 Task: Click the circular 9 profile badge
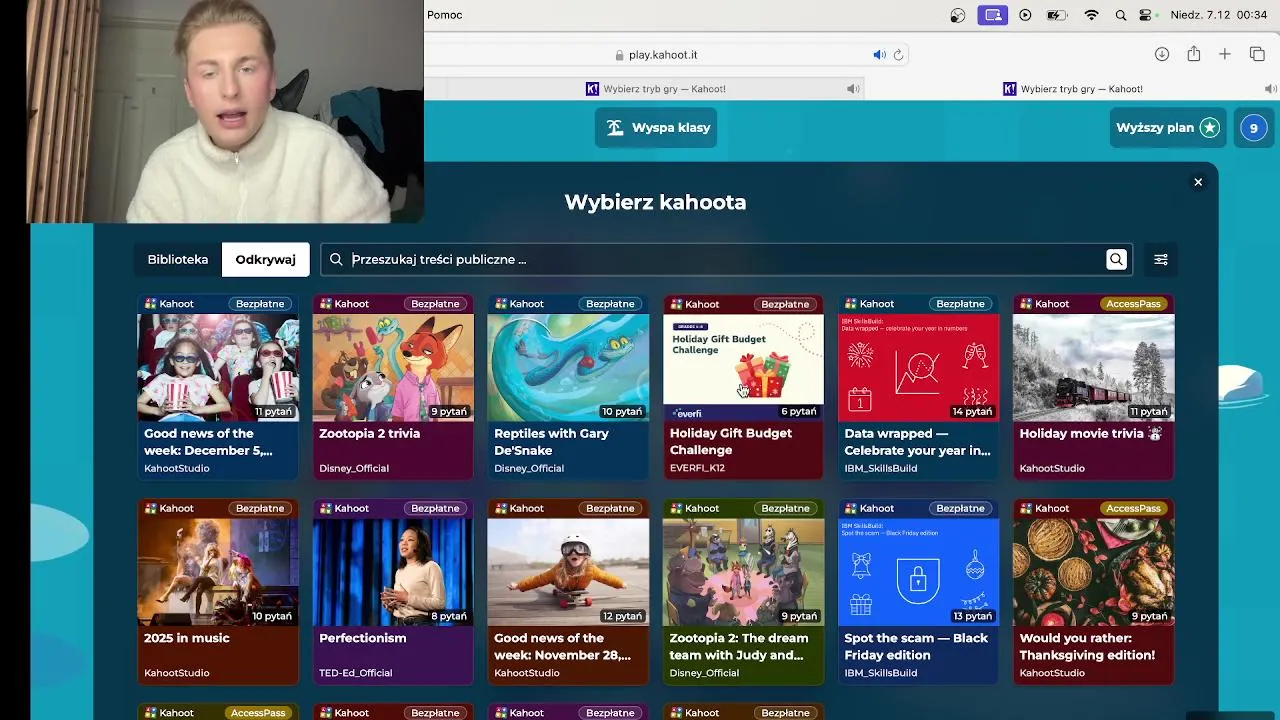[x=1254, y=128]
